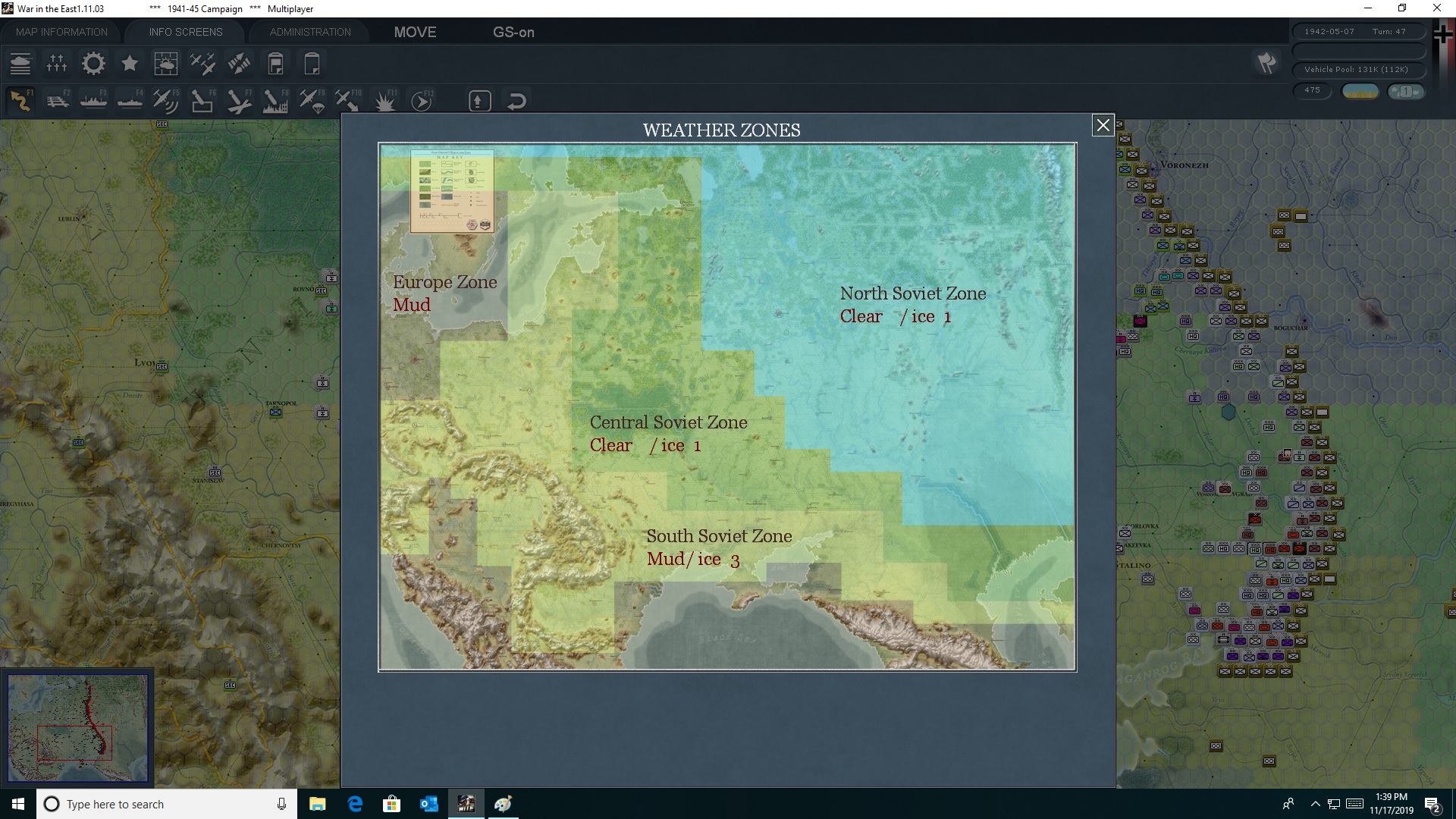Click Europe Zone's Mud status text
Image resolution: width=1456 pixels, height=819 pixels.
point(411,305)
